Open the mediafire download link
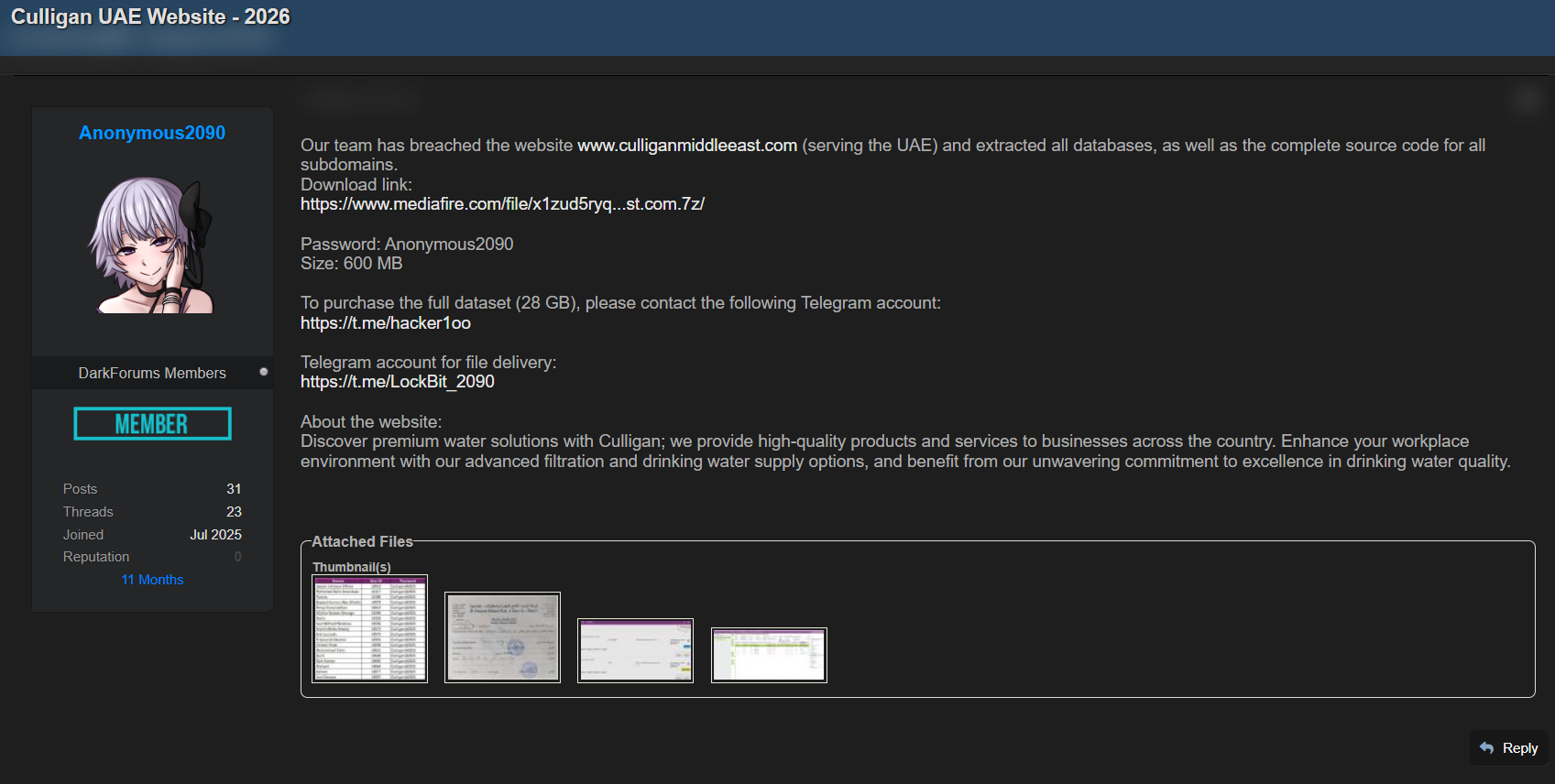The width and height of the screenshot is (1555, 784). 502,204
